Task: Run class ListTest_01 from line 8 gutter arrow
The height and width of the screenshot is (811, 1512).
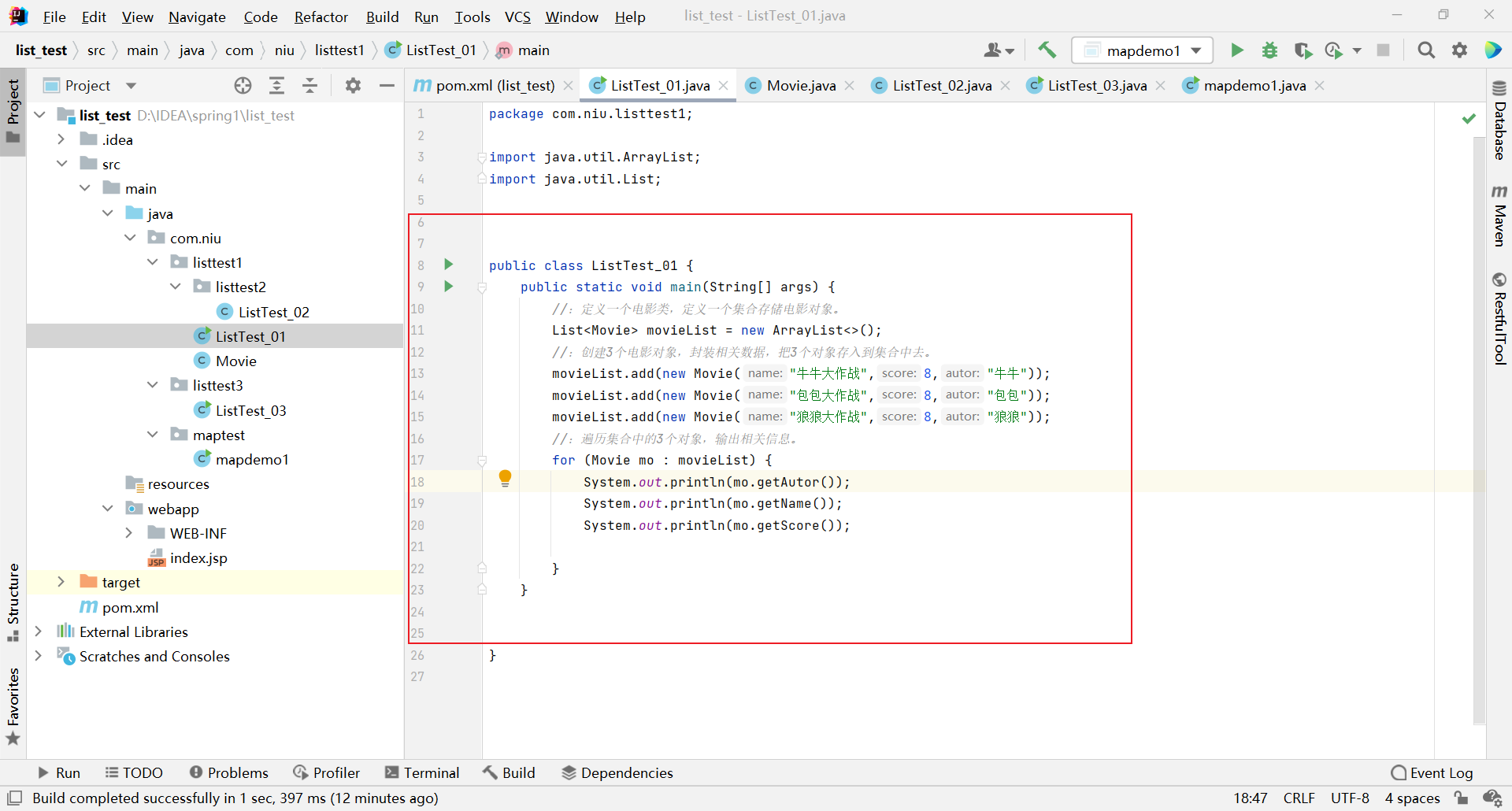Action: tap(448, 265)
